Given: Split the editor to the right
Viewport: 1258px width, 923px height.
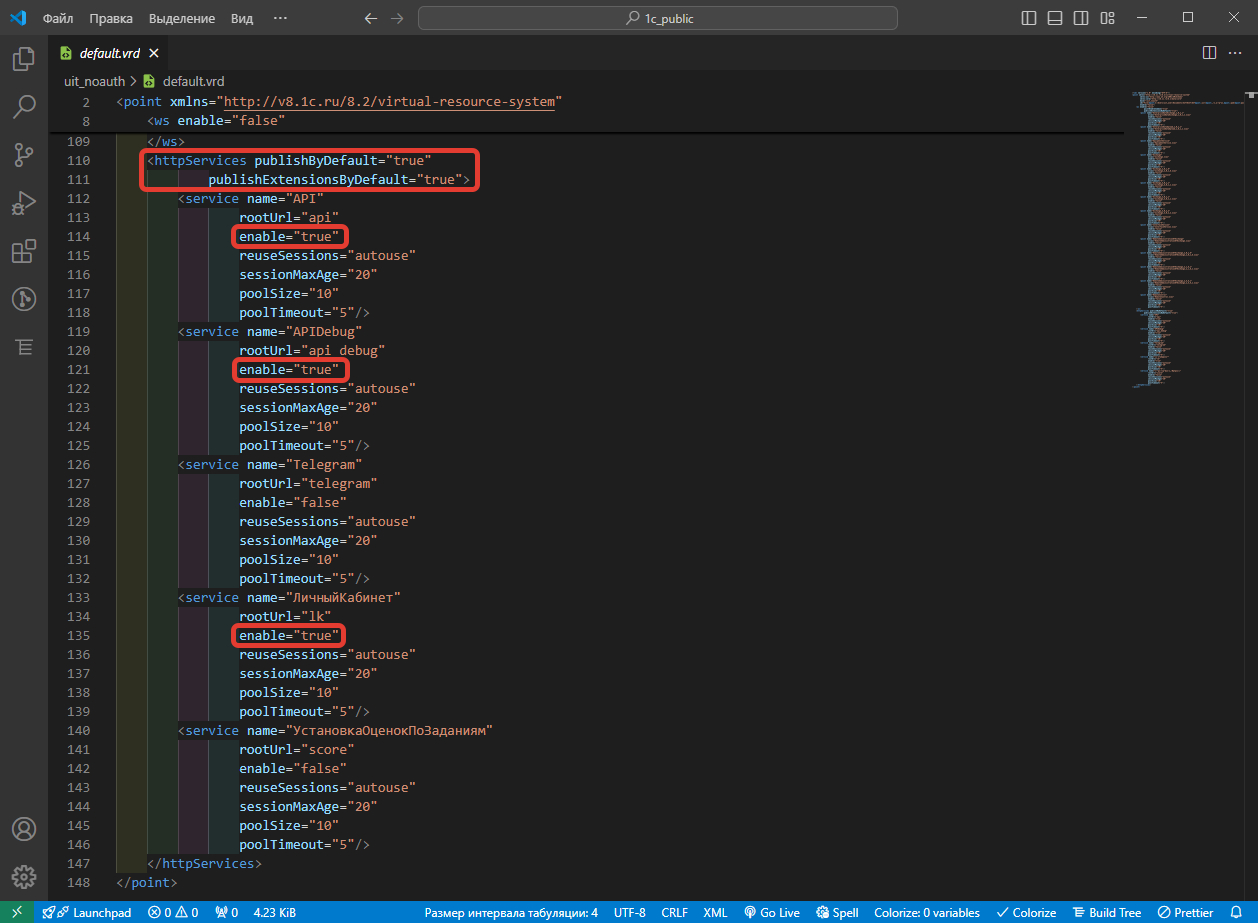Looking at the screenshot, I should click(x=1209, y=53).
